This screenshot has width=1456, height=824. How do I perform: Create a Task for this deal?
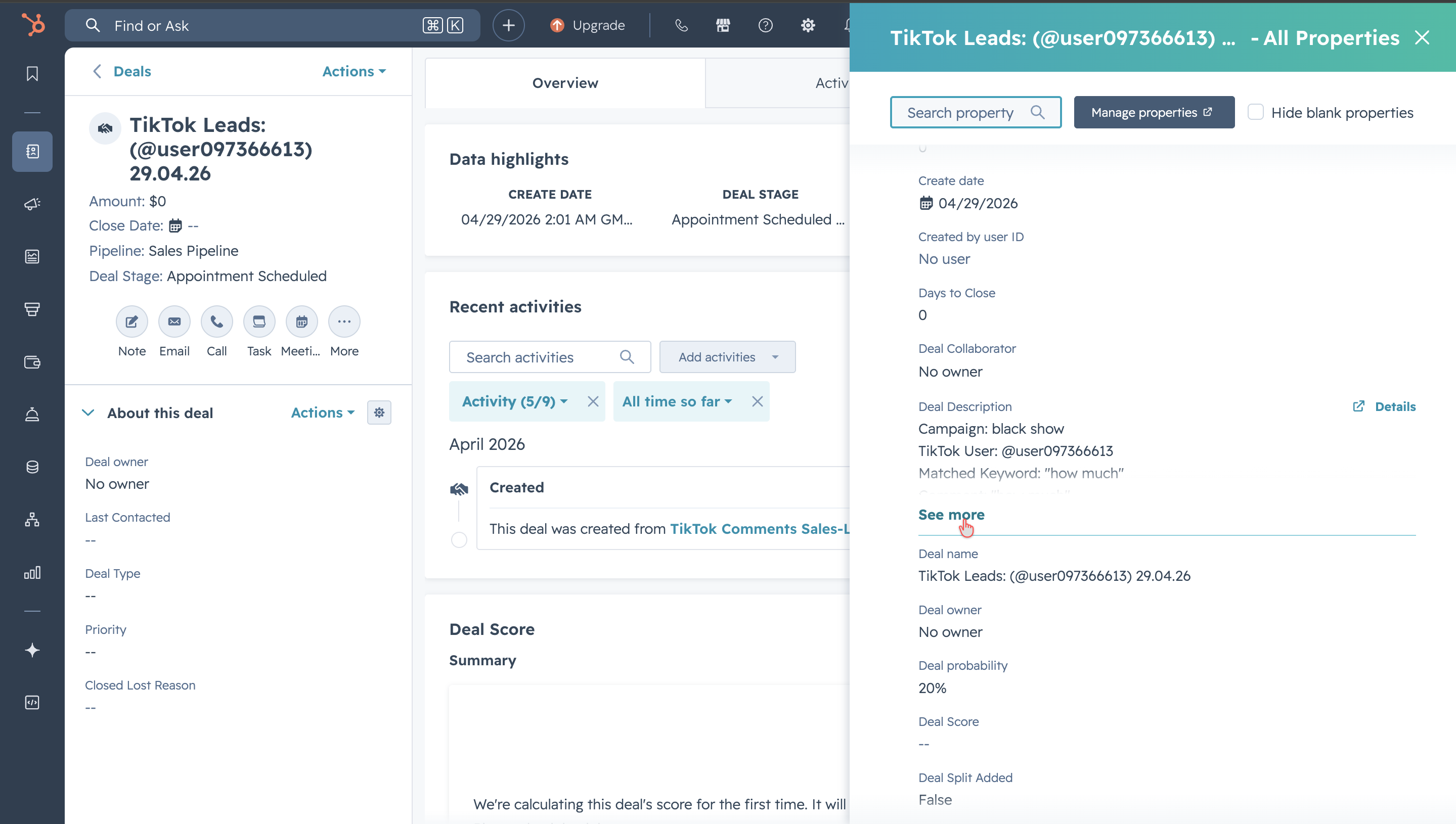tap(259, 322)
